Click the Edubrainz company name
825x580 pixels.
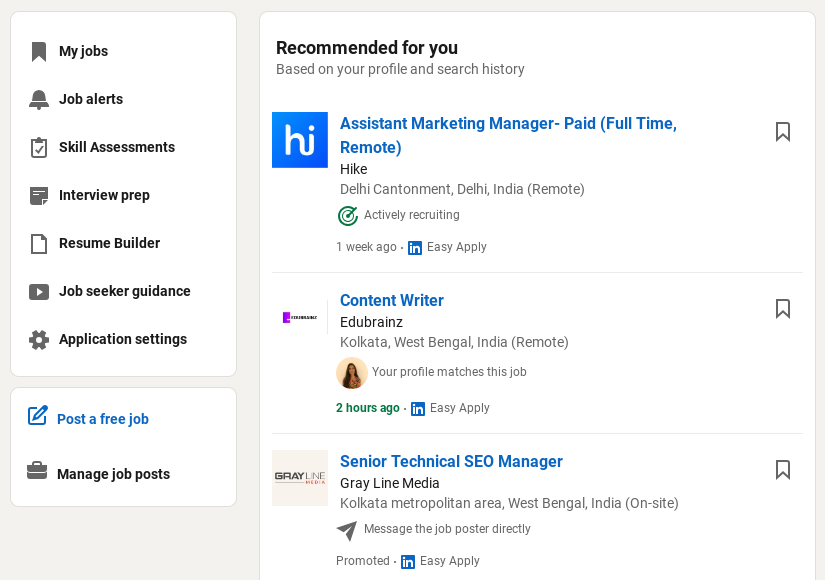pos(371,322)
